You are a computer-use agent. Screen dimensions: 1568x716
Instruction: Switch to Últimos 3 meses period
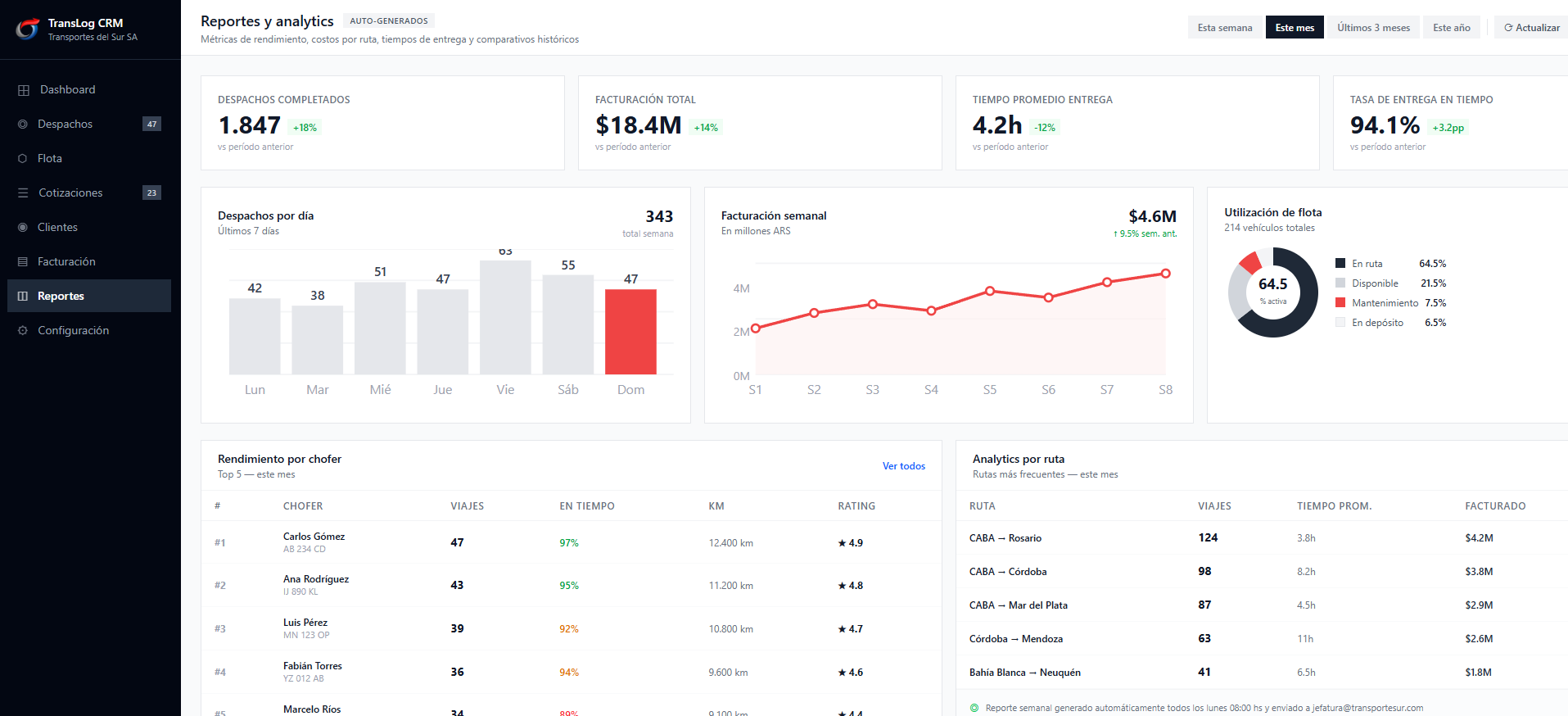[x=1373, y=28]
